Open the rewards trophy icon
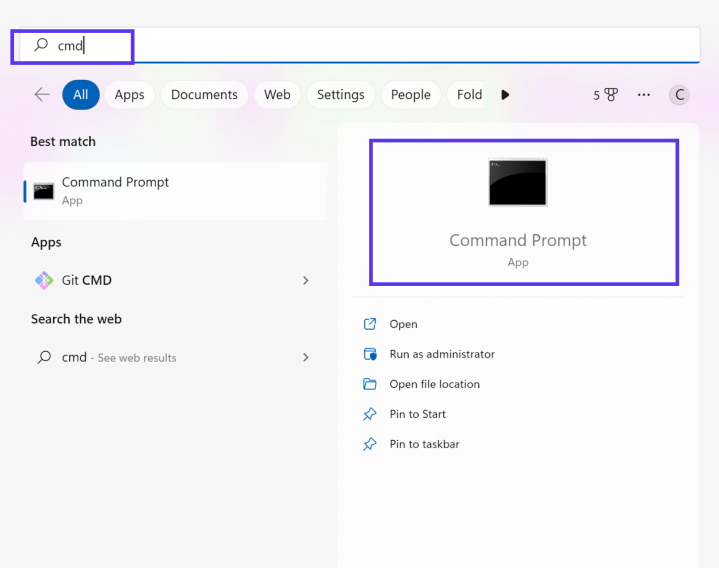 (611, 95)
